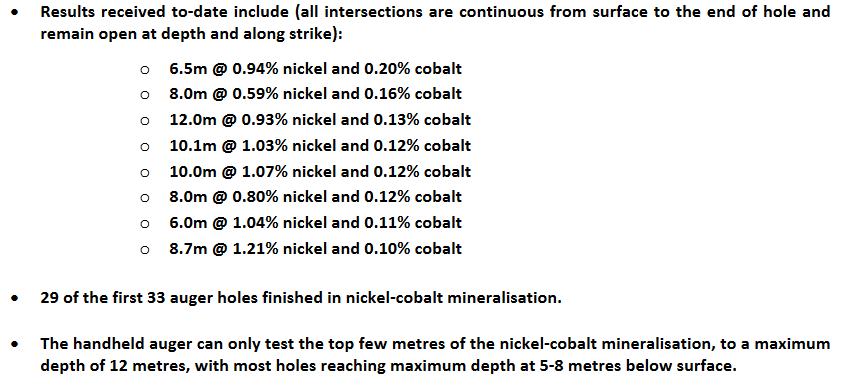Click the 'depth of 12 metres' sentence line
The width and height of the screenshot is (845, 381).
388,366
